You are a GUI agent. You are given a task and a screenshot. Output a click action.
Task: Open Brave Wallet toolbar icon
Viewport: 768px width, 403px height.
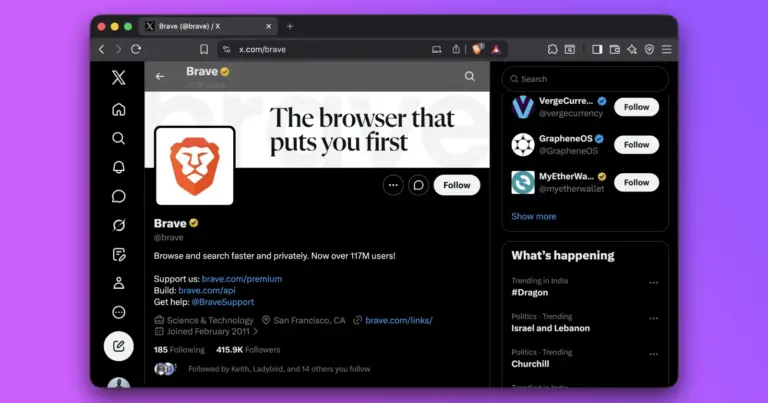[614, 49]
